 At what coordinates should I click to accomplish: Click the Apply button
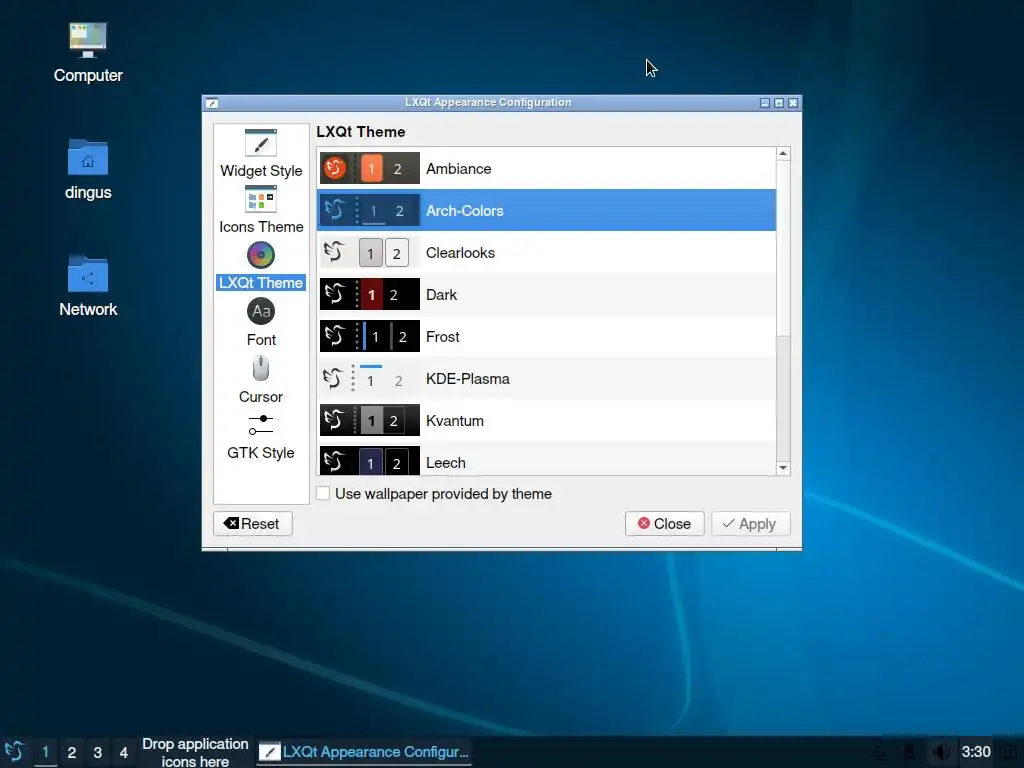coord(750,524)
